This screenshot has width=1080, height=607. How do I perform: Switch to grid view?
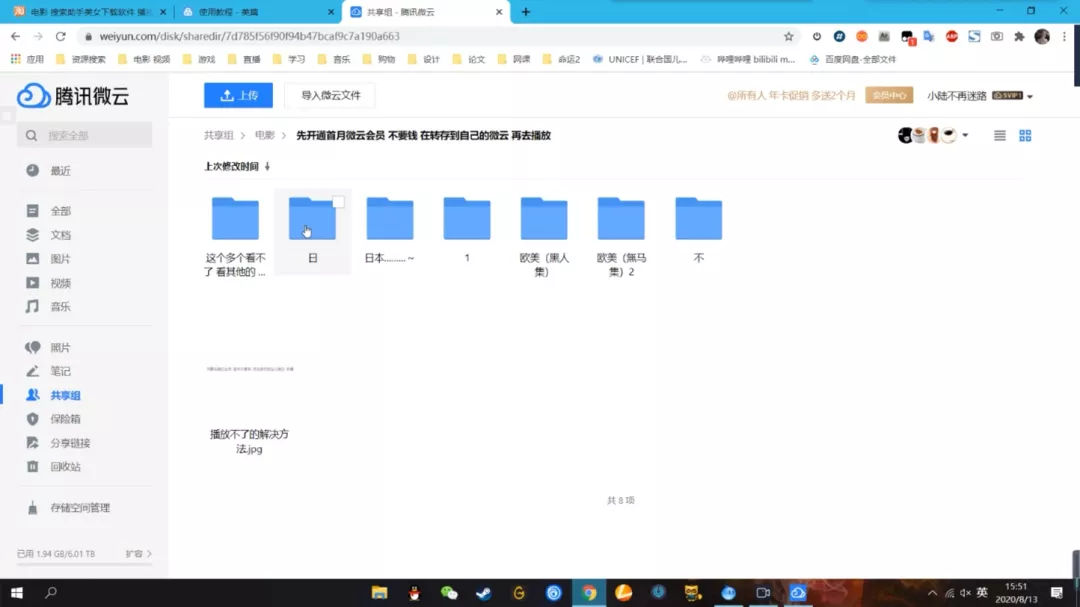(x=1025, y=136)
